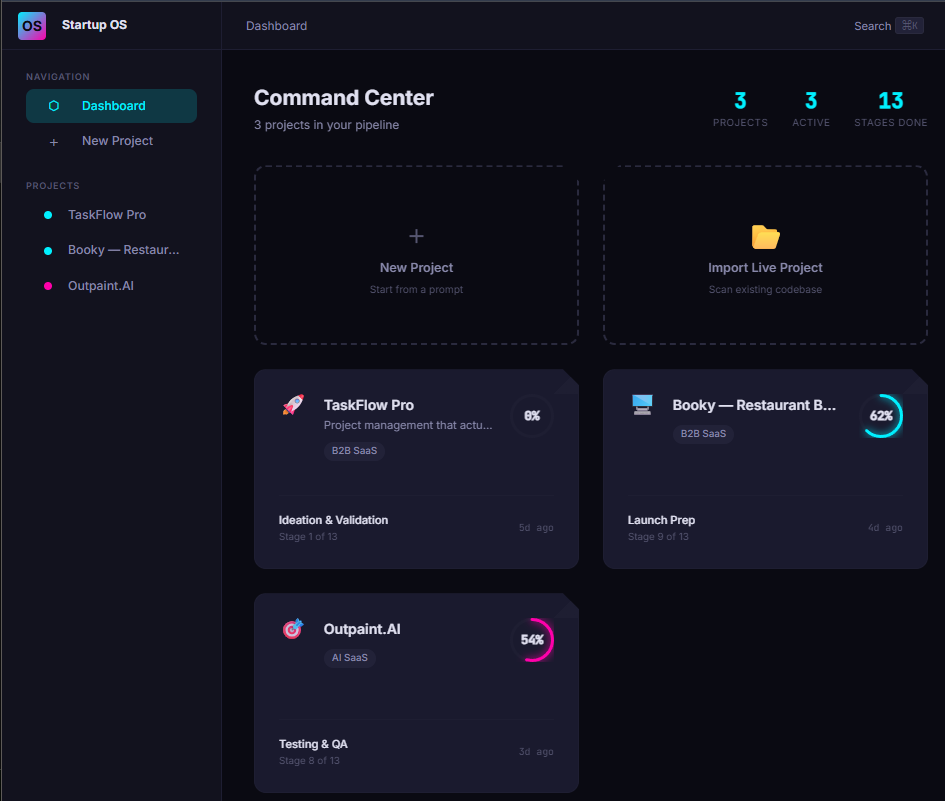Click the folder icon in Import Live Project card
Screen dimensions: 945x801
tap(765, 237)
